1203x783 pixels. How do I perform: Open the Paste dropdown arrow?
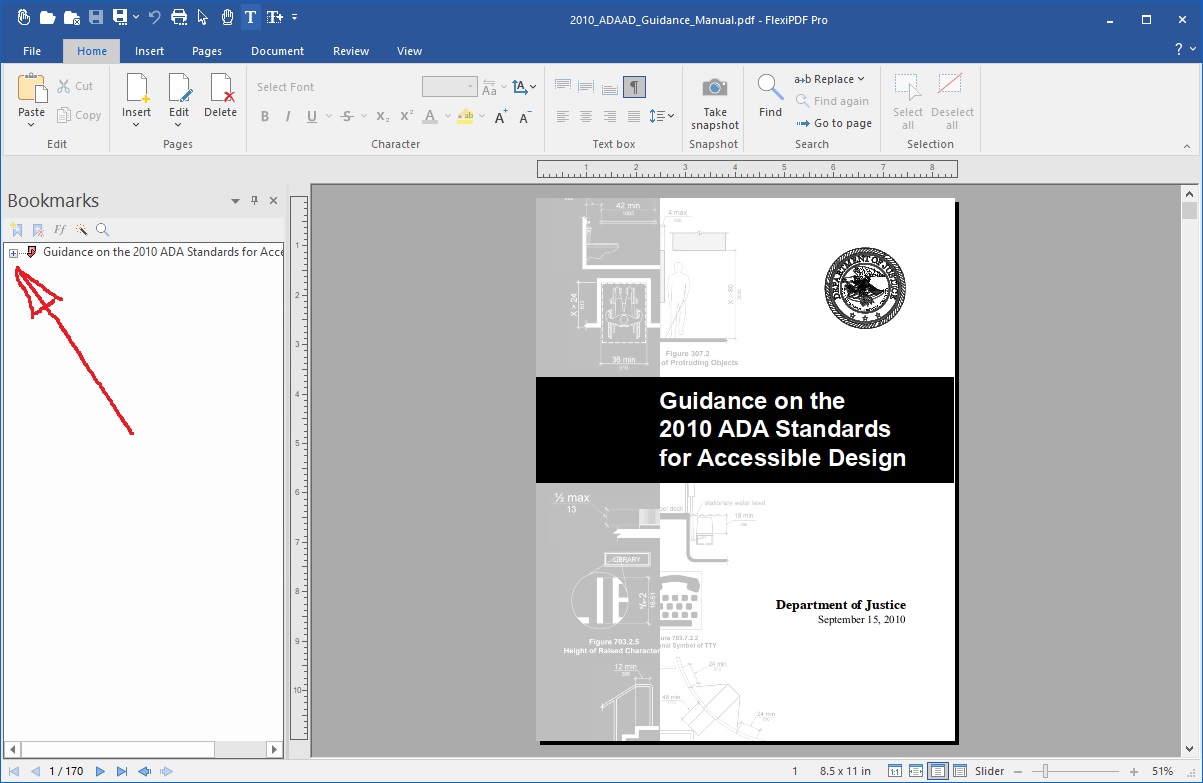pos(32,126)
